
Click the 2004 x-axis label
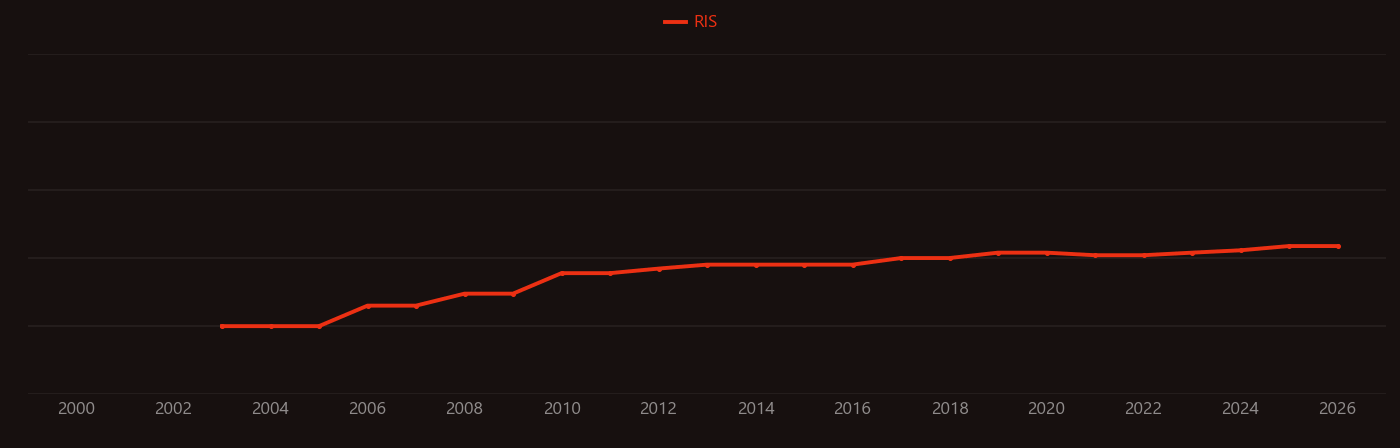(271, 409)
